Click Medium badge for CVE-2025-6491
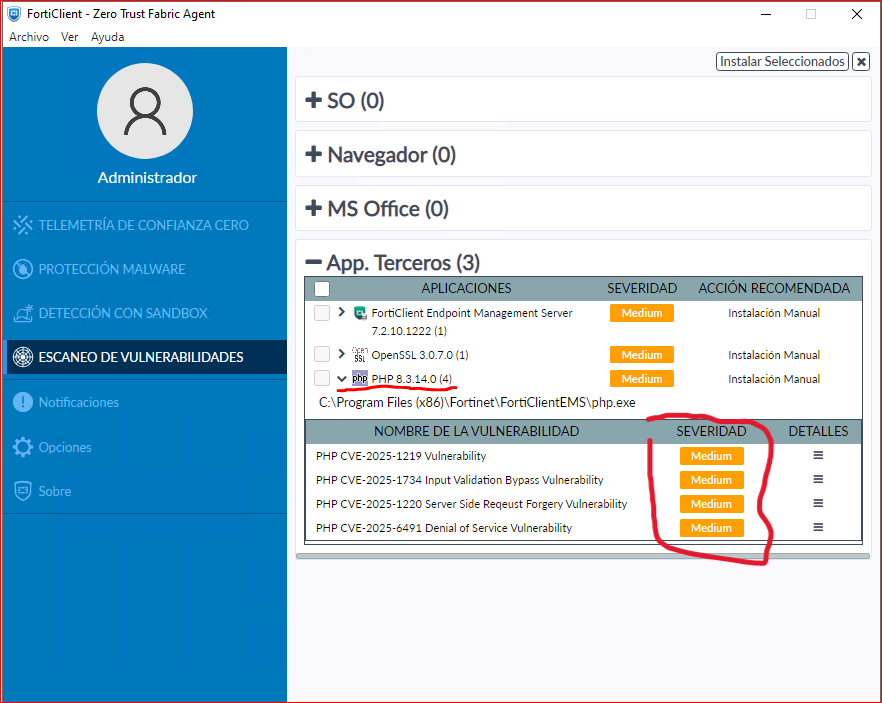882x703 pixels. coord(712,528)
